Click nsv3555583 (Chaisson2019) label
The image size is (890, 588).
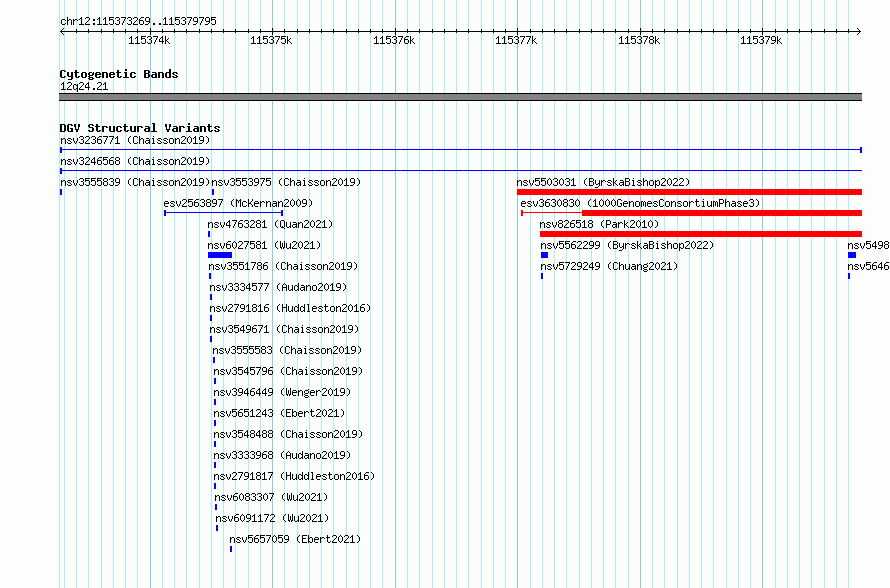pyautogui.click(x=287, y=350)
